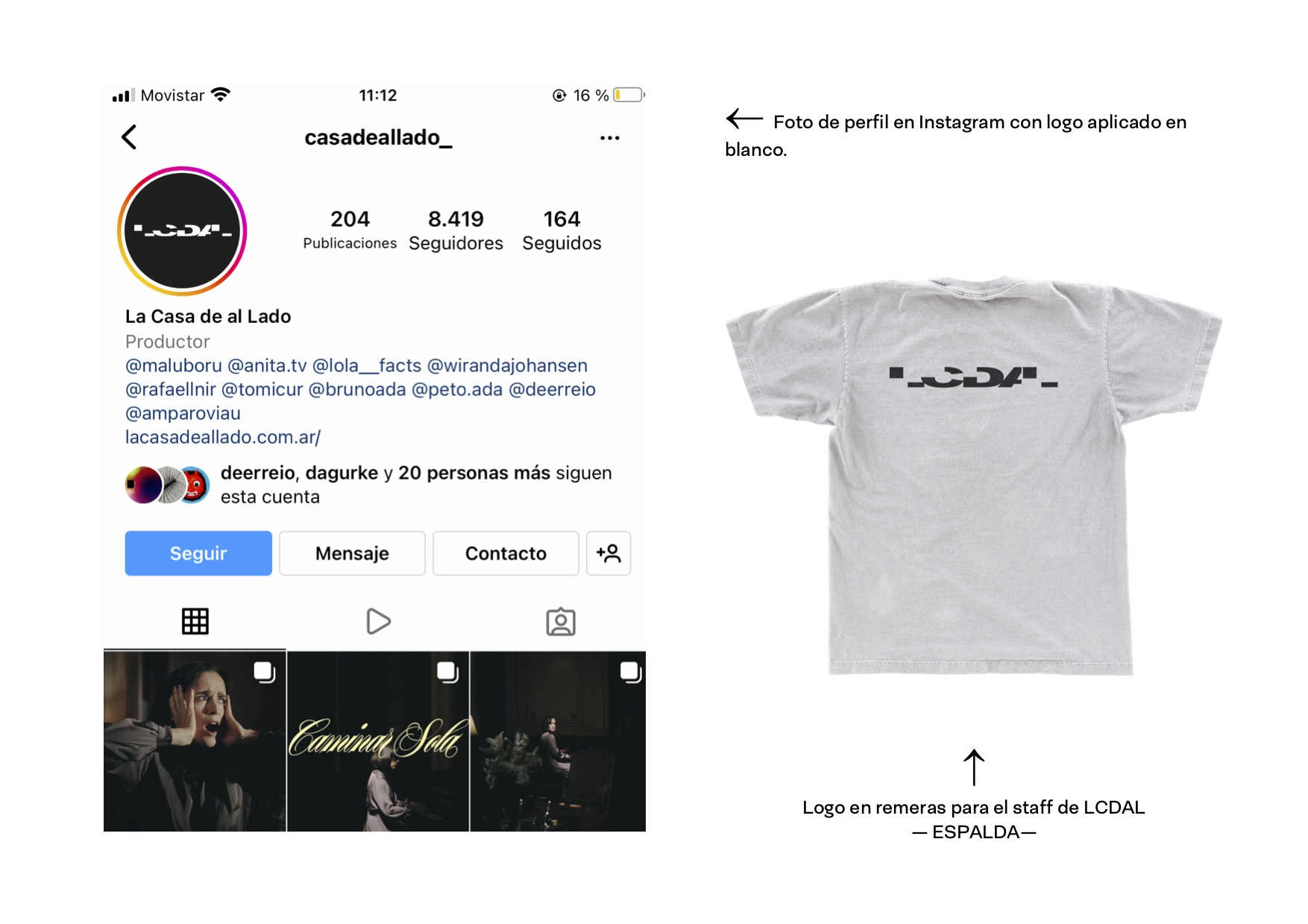Switch to the posts grid tab
This screenshot has height=924, width=1308.
[x=195, y=621]
